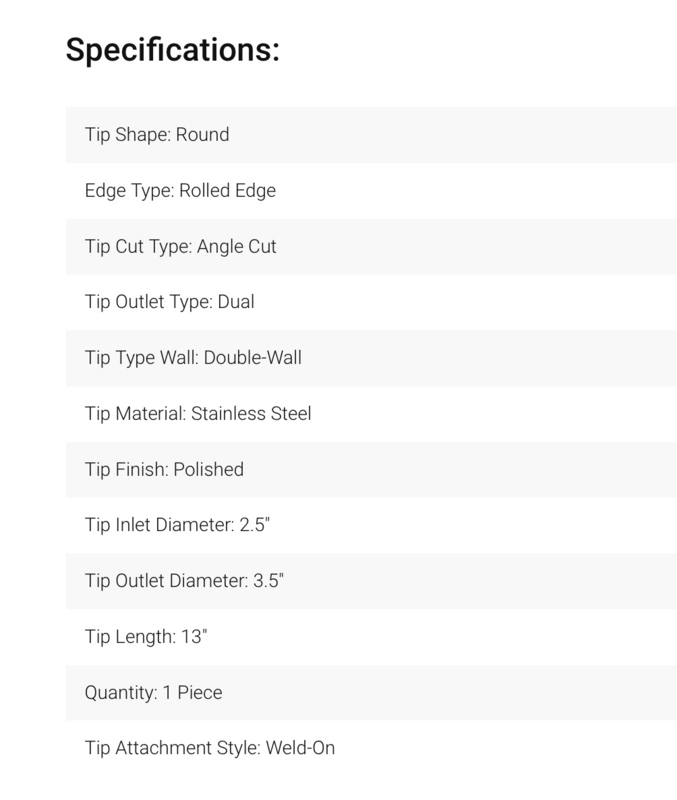677x800 pixels.
Task: Click the Angle Cut value text
Action: click(237, 246)
